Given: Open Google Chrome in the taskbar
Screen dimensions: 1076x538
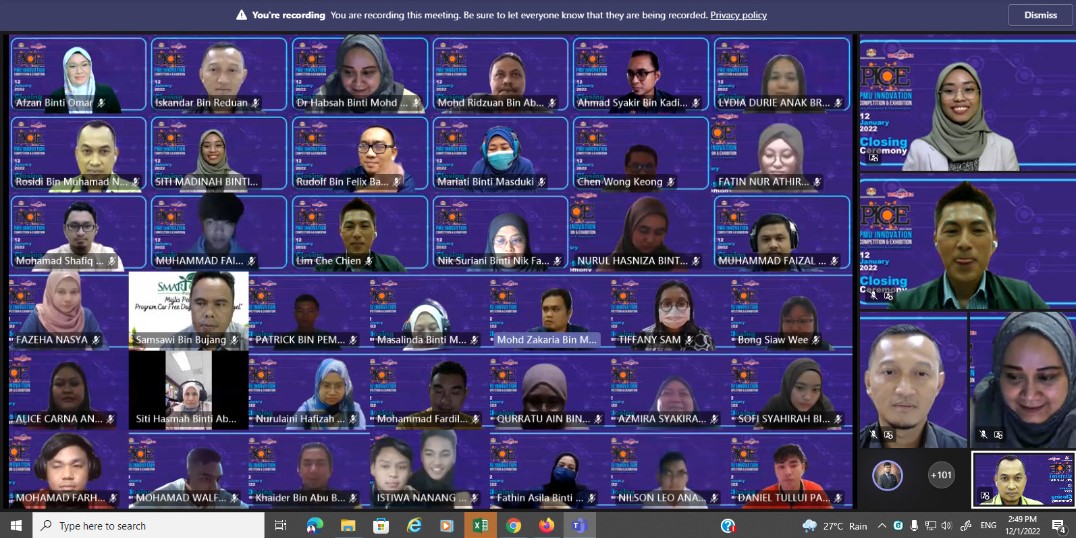Looking at the screenshot, I should click(x=513, y=525).
